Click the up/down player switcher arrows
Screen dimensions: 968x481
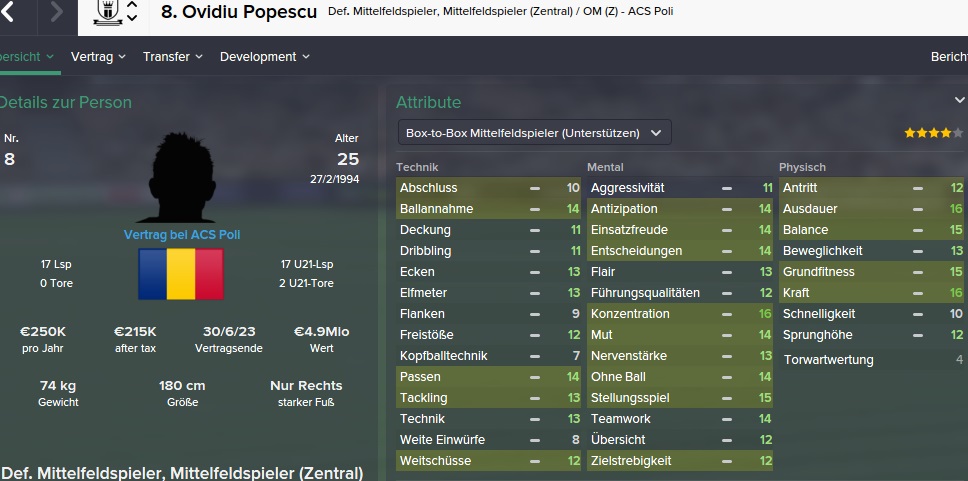pyautogui.click(x=132, y=12)
